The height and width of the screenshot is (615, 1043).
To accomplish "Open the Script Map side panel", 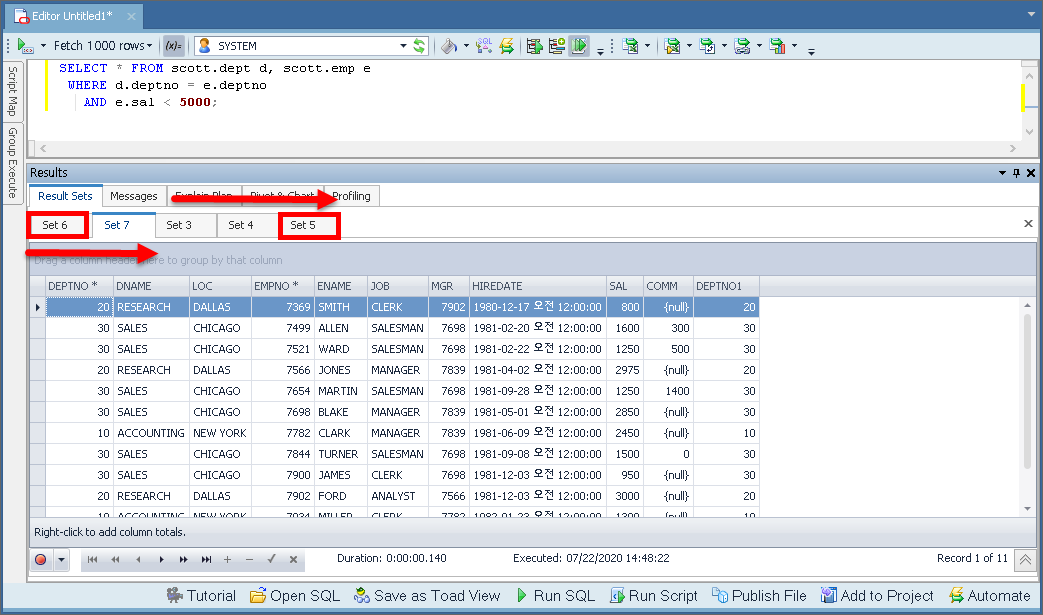I will (x=12, y=91).
